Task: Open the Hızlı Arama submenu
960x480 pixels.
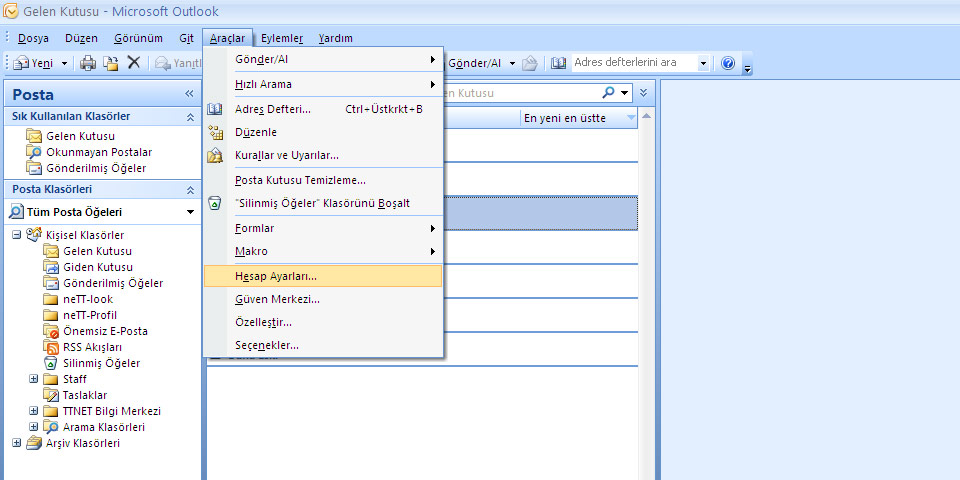Action: (x=323, y=84)
